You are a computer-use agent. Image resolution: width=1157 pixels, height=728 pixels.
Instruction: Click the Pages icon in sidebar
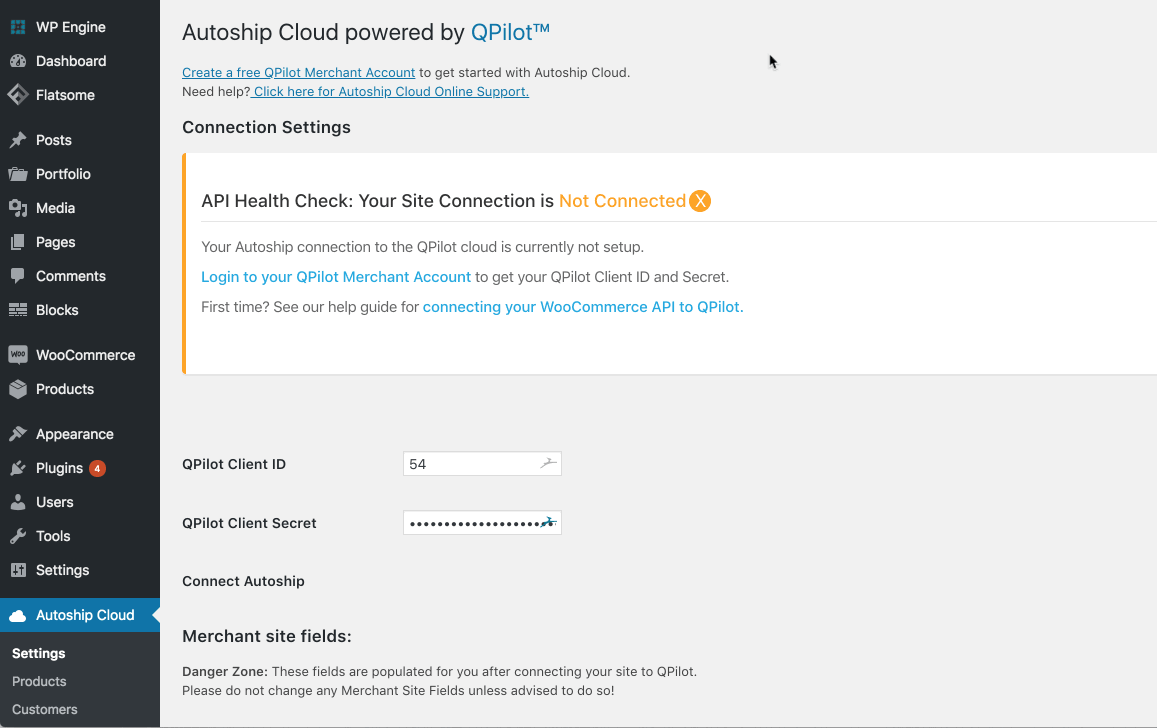[18, 242]
